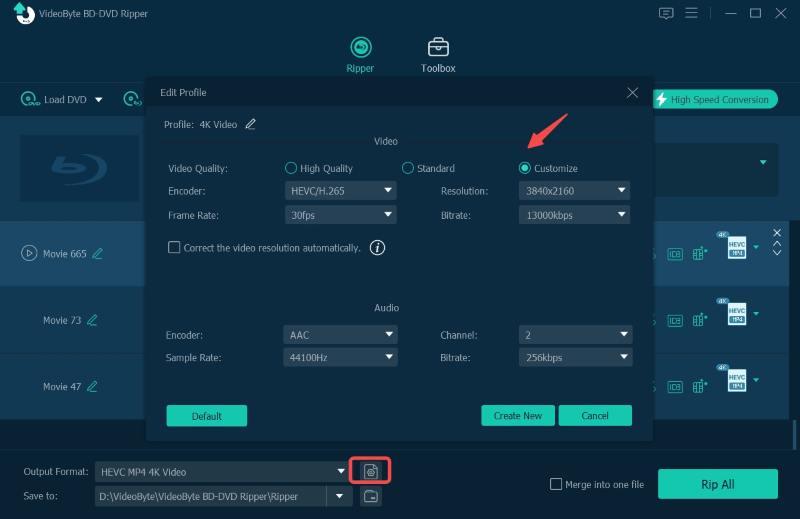The height and width of the screenshot is (519, 800).
Task: Expand format dropdown arrow for Movie 73
Action: click(756, 313)
